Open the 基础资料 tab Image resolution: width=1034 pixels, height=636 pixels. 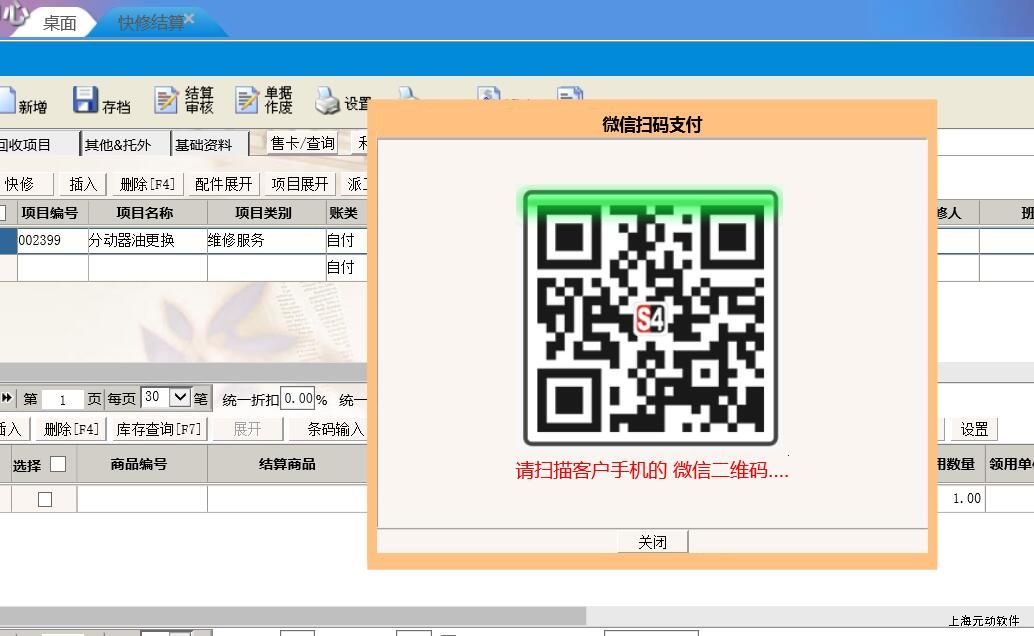204,145
